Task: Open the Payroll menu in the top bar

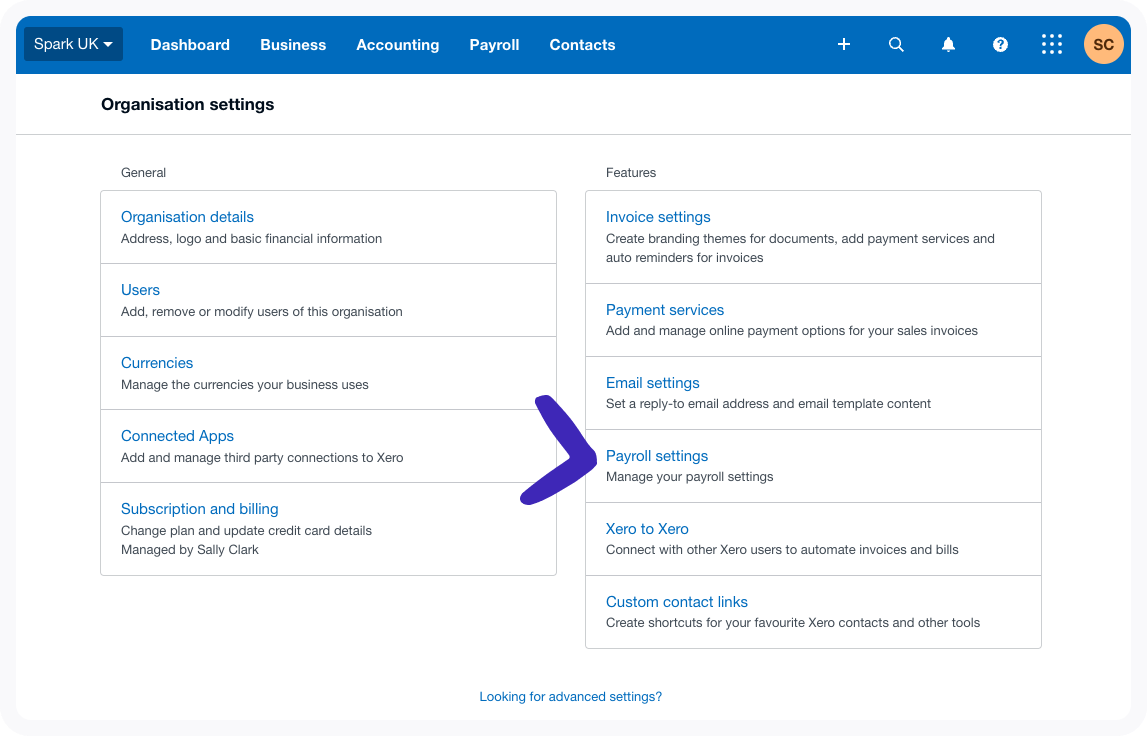Action: point(494,45)
